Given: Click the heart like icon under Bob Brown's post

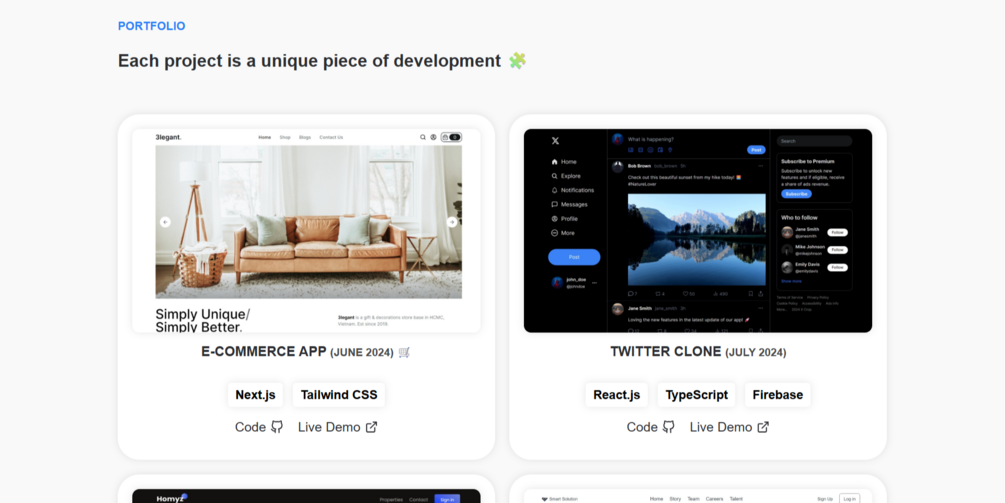Looking at the screenshot, I should pyautogui.click(x=685, y=293).
